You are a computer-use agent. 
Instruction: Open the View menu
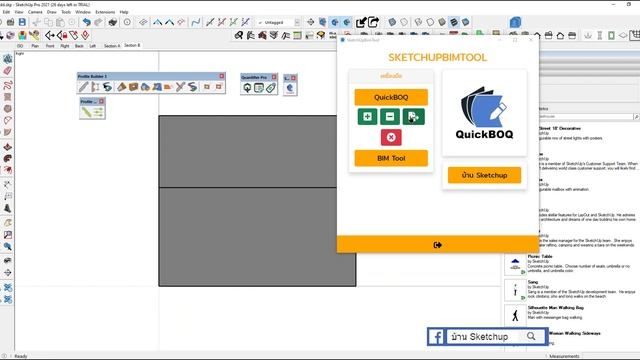19,12
